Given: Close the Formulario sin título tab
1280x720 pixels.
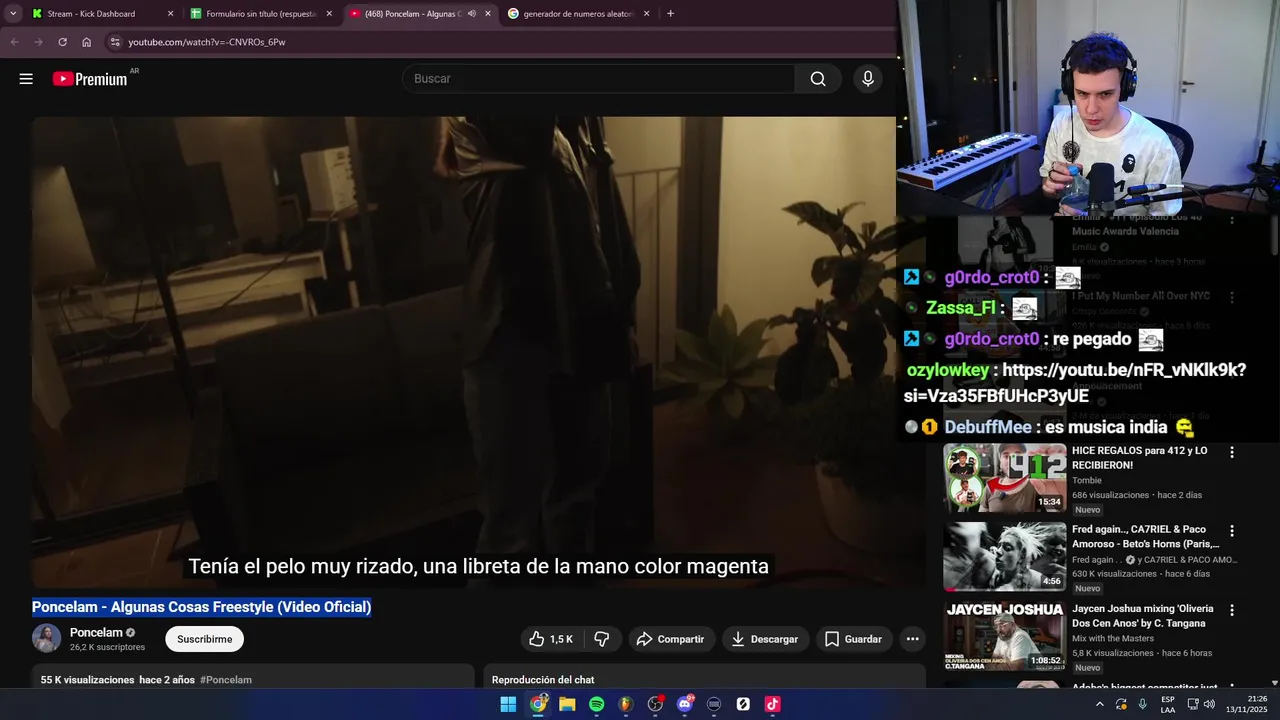Looking at the screenshot, I should (329, 14).
